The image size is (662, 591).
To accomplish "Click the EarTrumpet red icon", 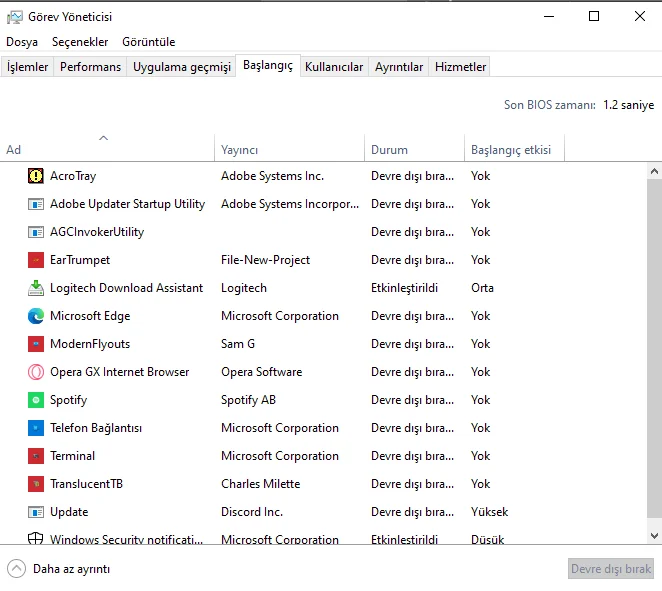I will pyautogui.click(x=36, y=260).
